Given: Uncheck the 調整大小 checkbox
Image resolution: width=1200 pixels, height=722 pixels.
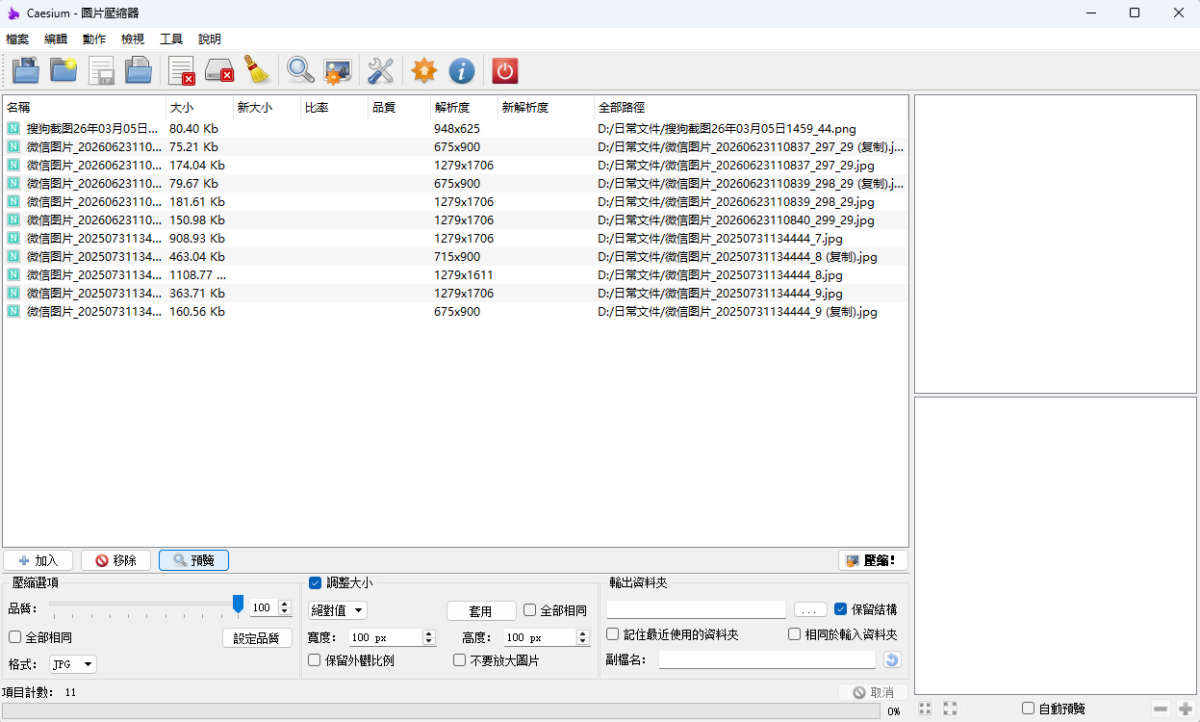Looking at the screenshot, I should tap(315, 582).
